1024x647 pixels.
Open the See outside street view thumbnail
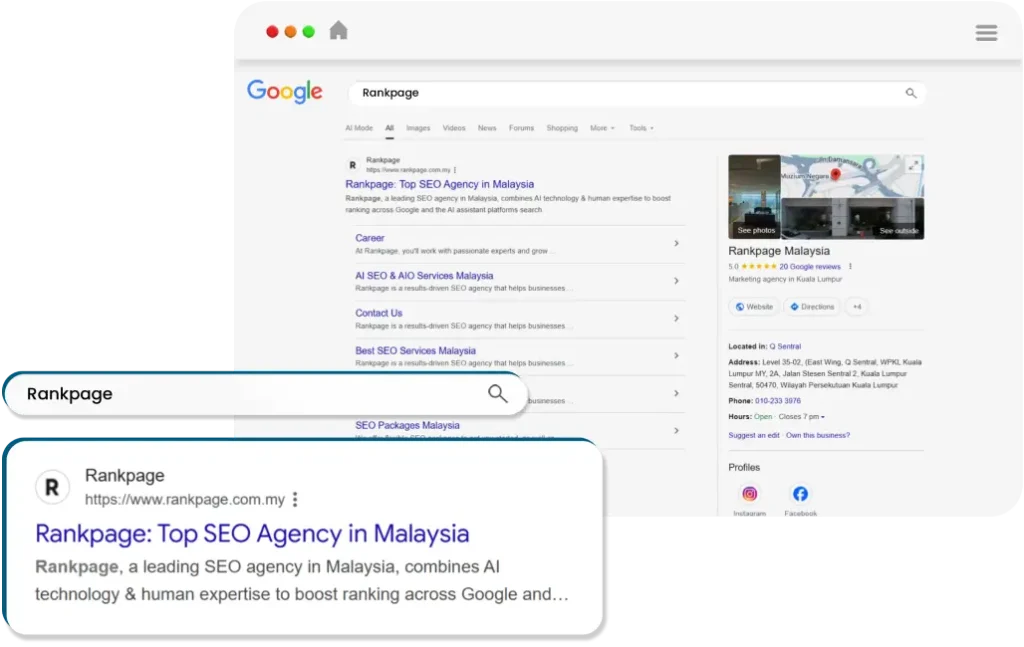pos(852,218)
